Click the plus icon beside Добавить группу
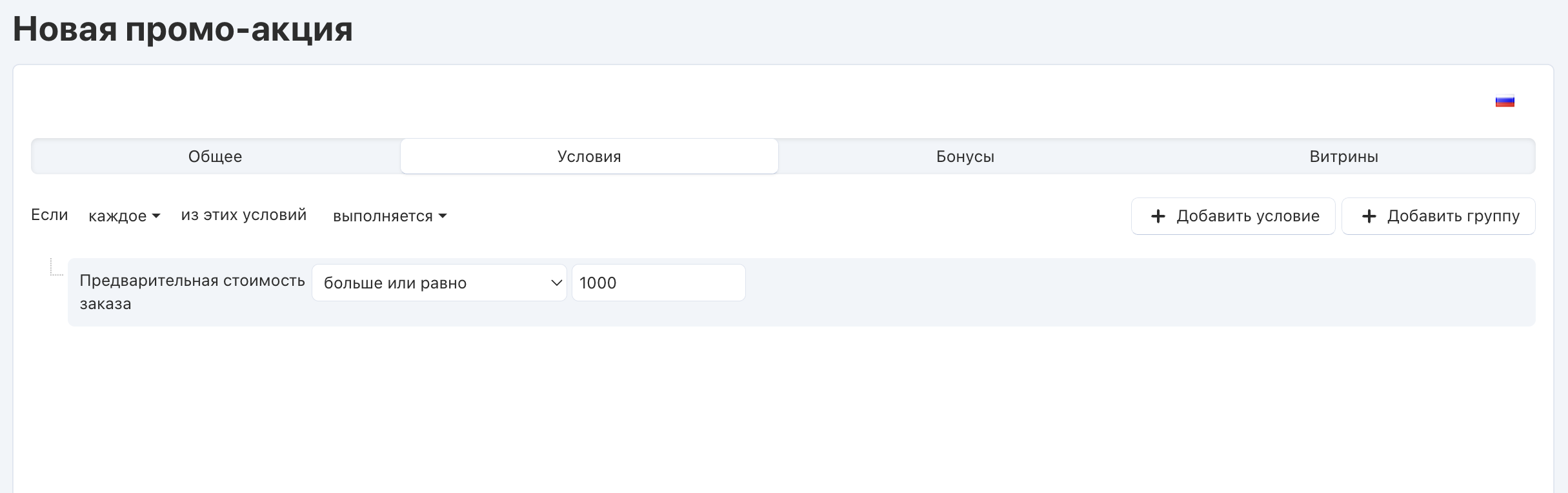This screenshot has height=493, width=1568. point(1369,216)
